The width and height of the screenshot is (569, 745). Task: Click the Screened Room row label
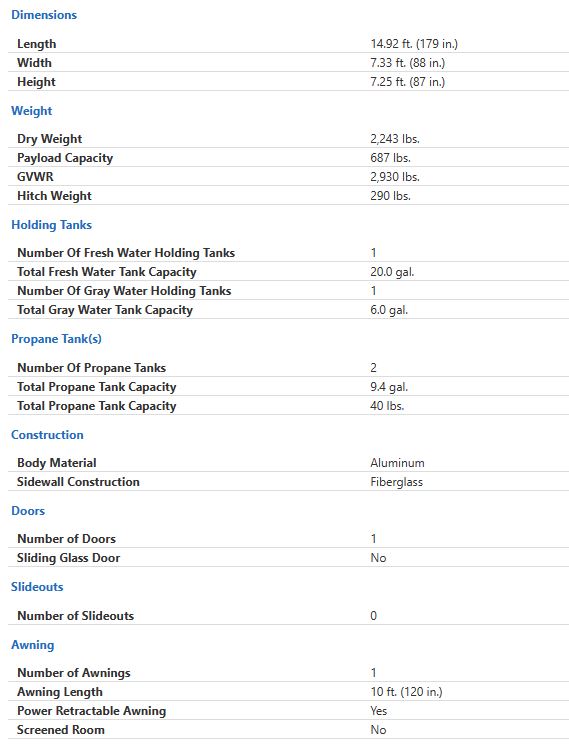click(x=61, y=730)
